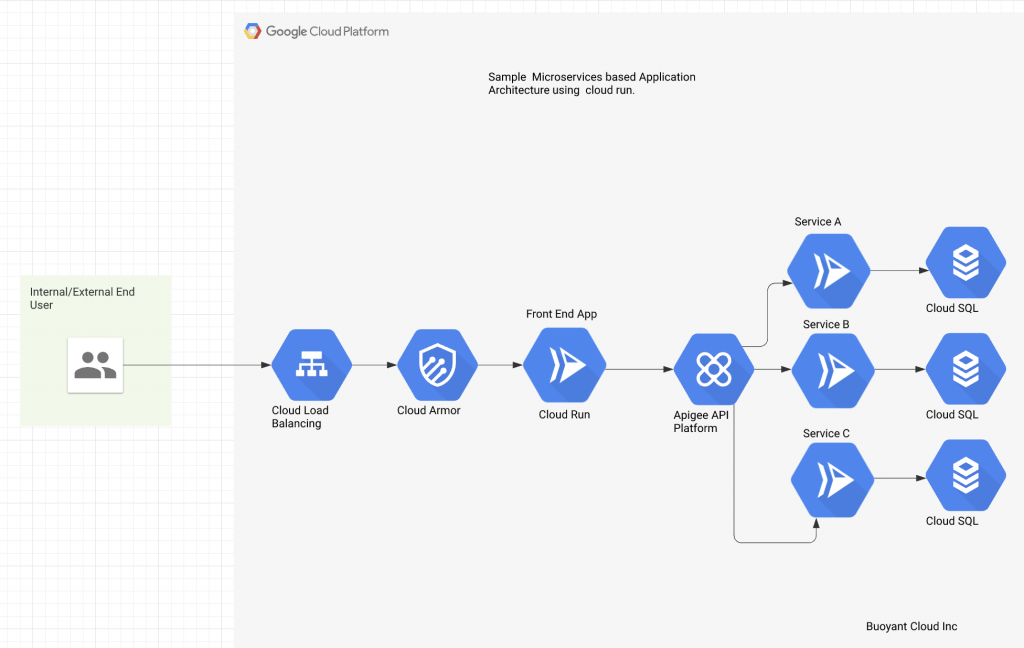Select the end user people icon

pyautogui.click(x=95, y=365)
